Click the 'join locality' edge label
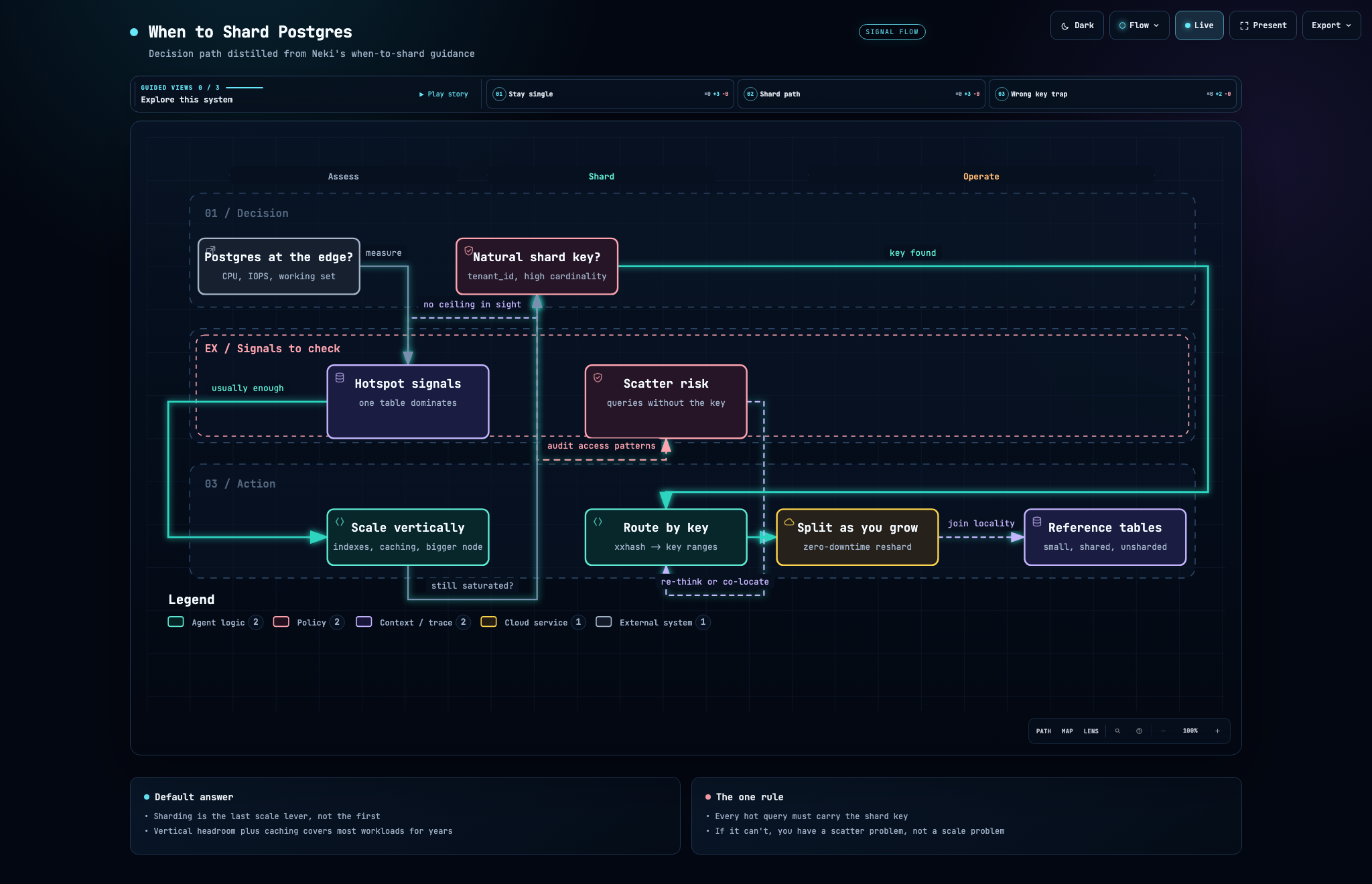The height and width of the screenshot is (884, 1372). (981, 524)
